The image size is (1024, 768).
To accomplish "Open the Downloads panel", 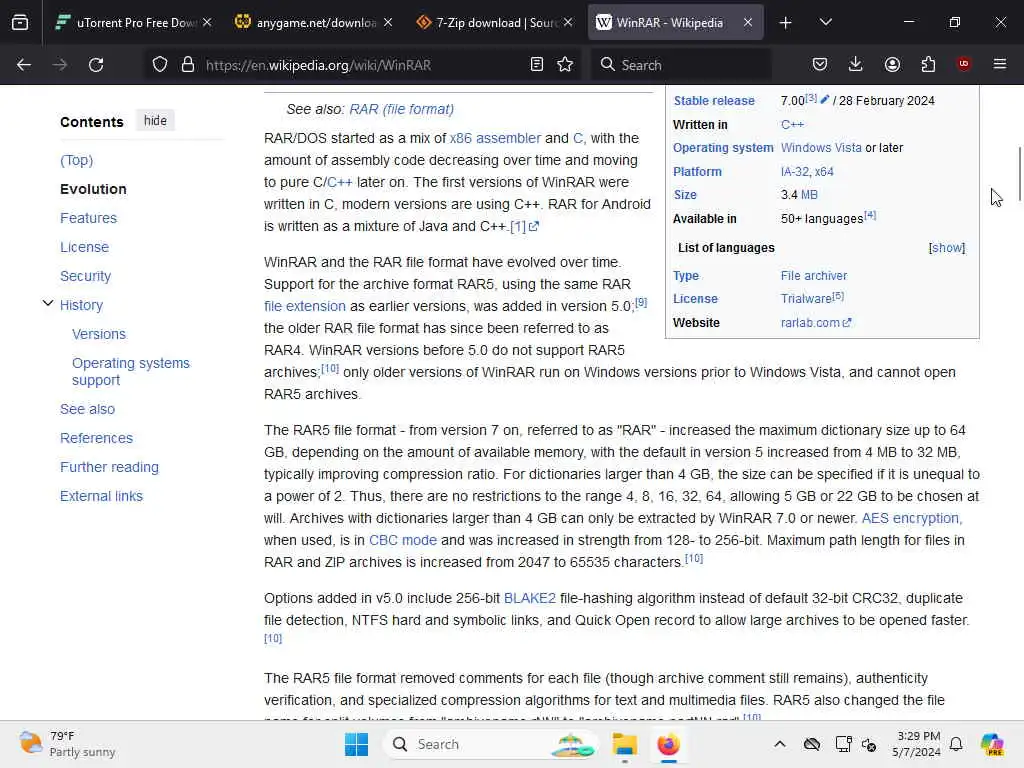I will pyautogui.click(x=856, y=65).
